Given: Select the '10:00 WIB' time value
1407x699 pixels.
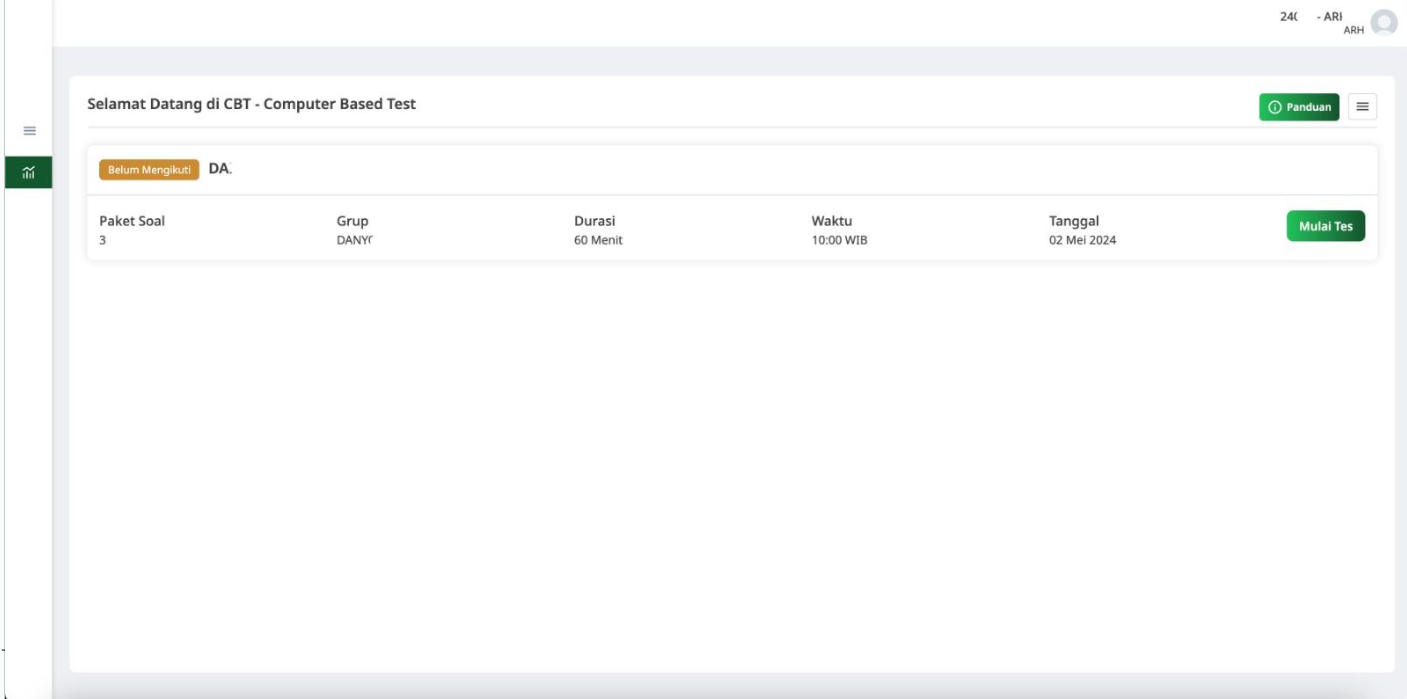Looking at the screenshot, I should (839, 240).
